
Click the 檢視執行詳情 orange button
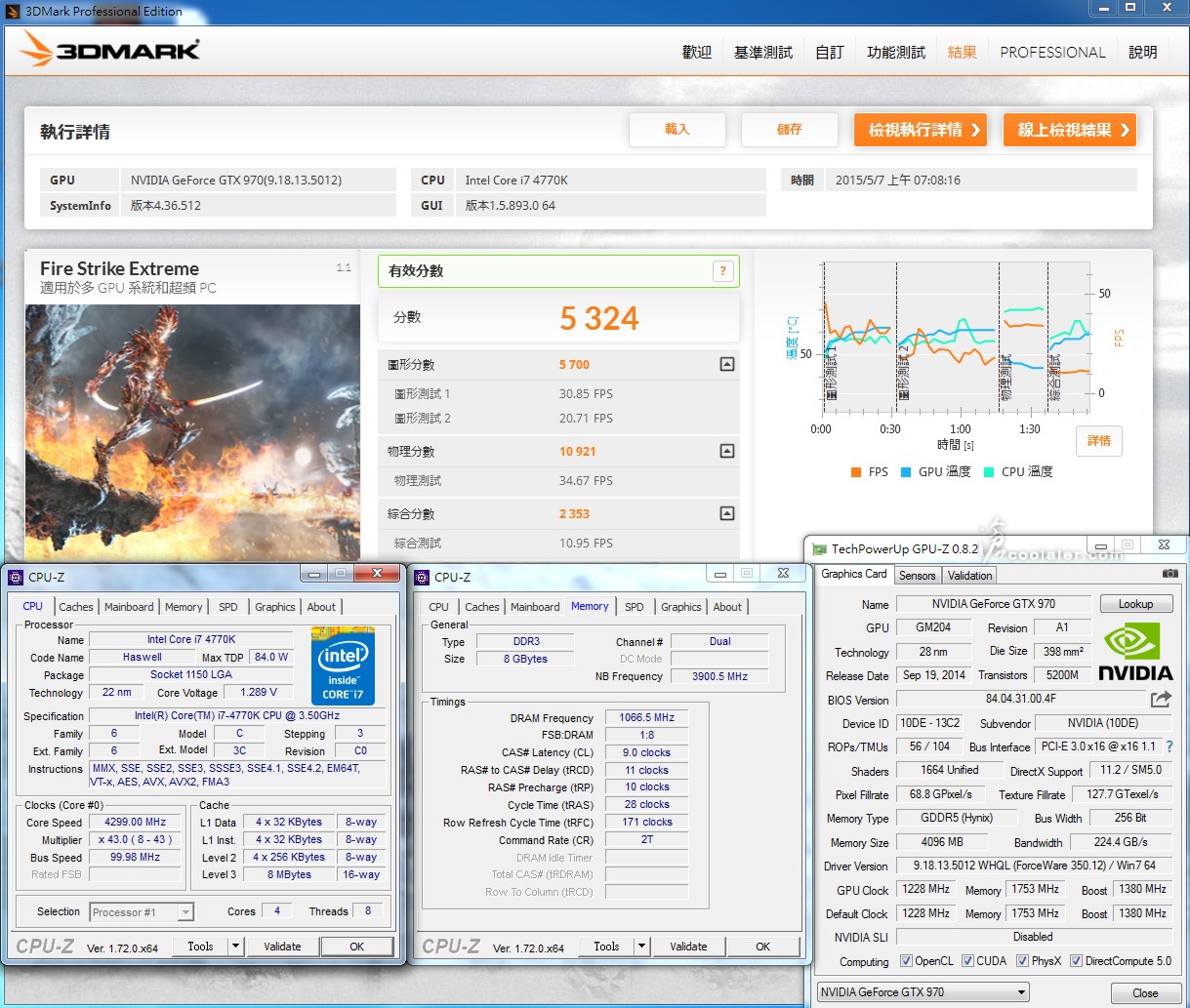point(921,130)
